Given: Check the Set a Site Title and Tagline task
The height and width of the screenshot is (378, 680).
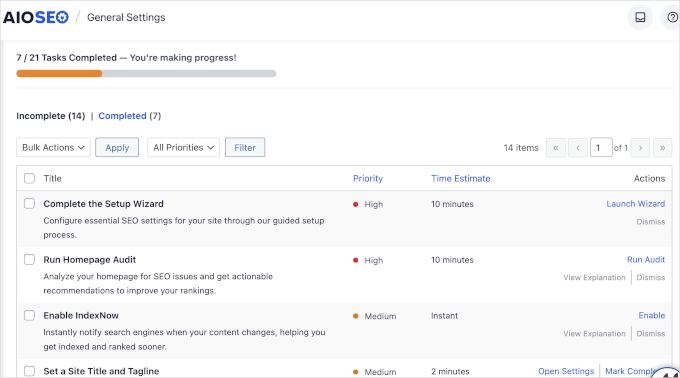Looking at the screenshot, I should coord(29,371).
